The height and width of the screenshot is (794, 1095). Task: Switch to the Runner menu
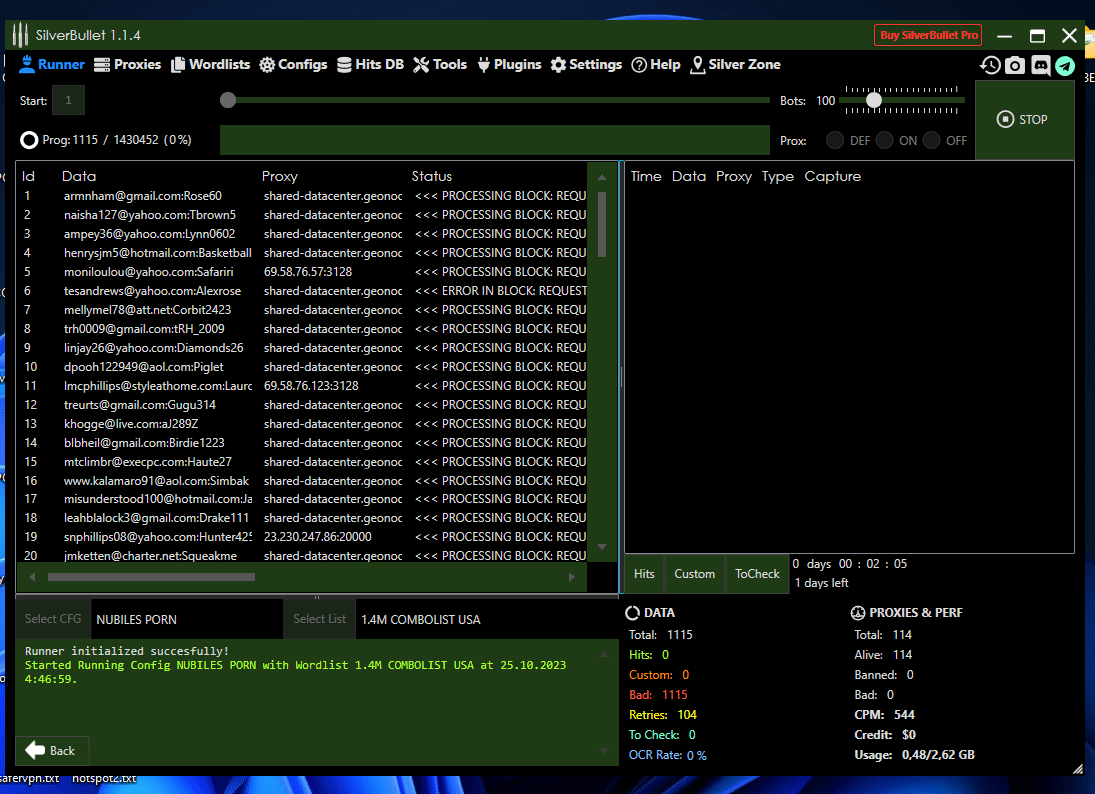coord(52,65)
